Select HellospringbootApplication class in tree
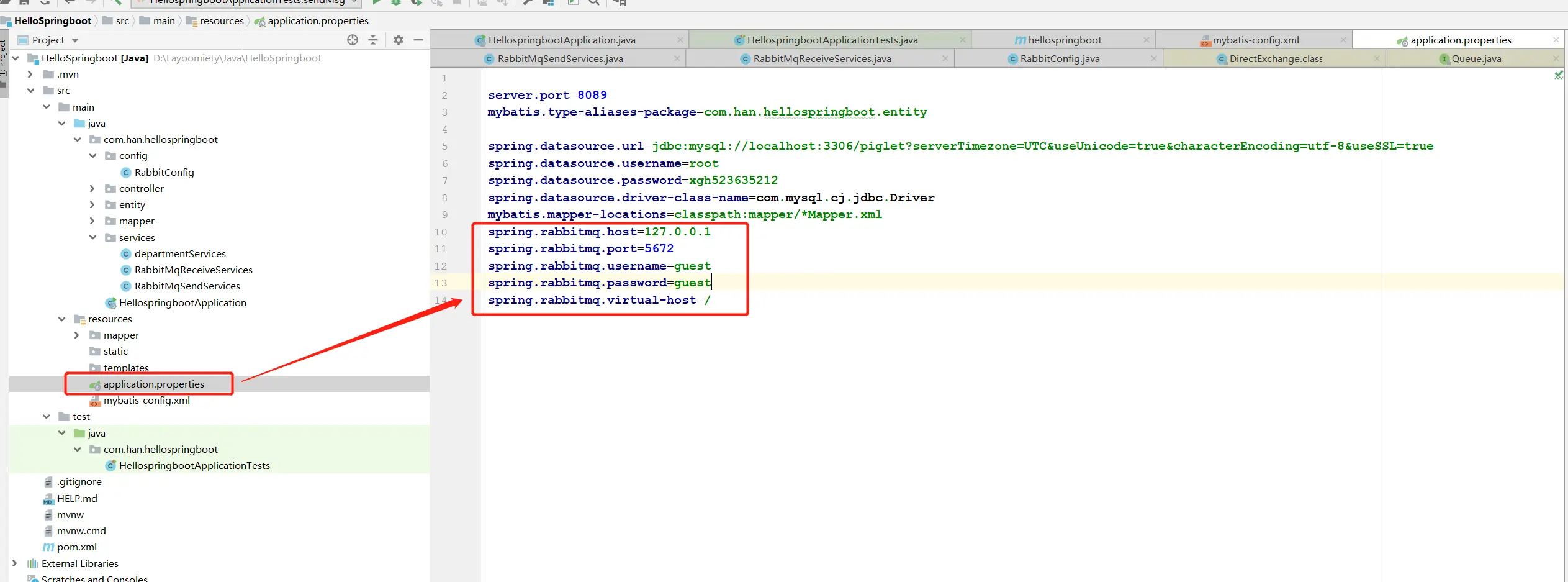 click(182, 302)
